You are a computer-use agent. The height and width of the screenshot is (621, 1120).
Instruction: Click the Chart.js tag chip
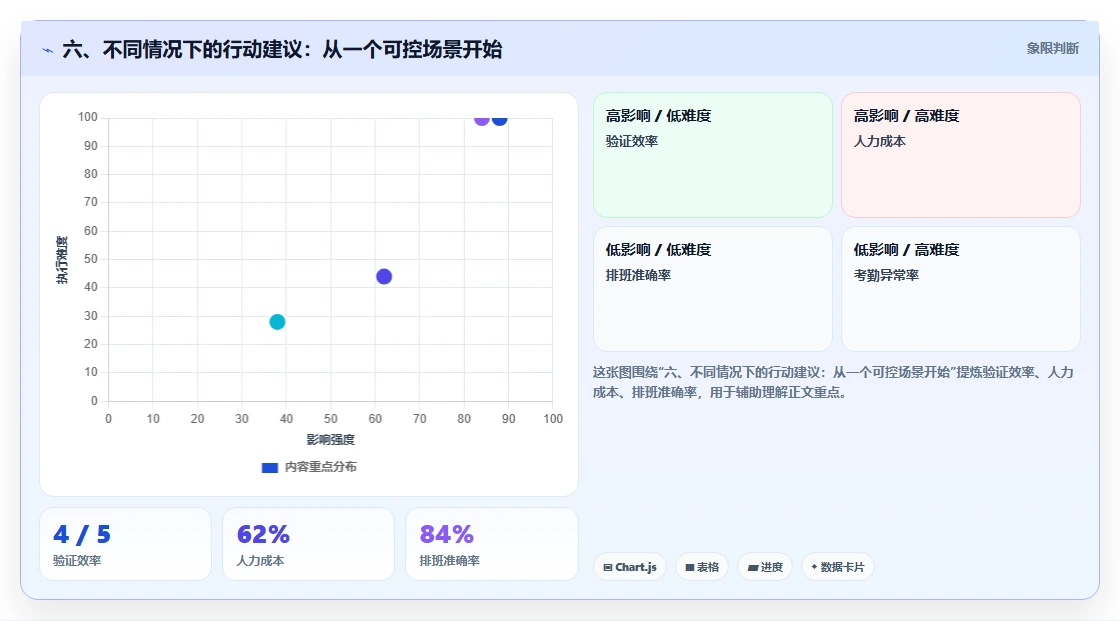click(630, 567)
